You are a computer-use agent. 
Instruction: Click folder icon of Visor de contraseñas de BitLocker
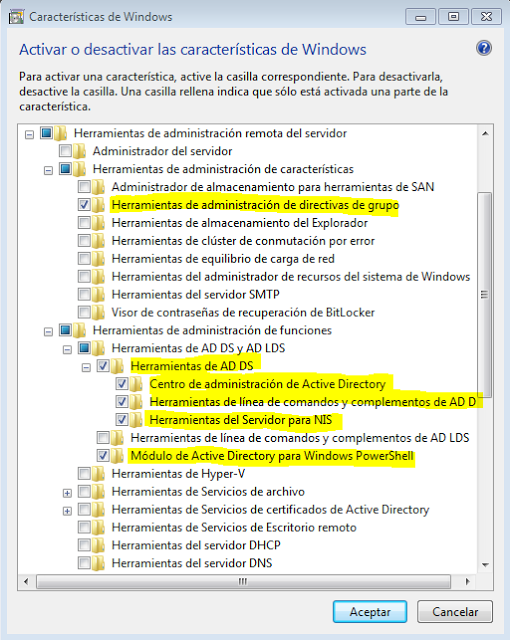pyautogui.click(x=98, y=312)
